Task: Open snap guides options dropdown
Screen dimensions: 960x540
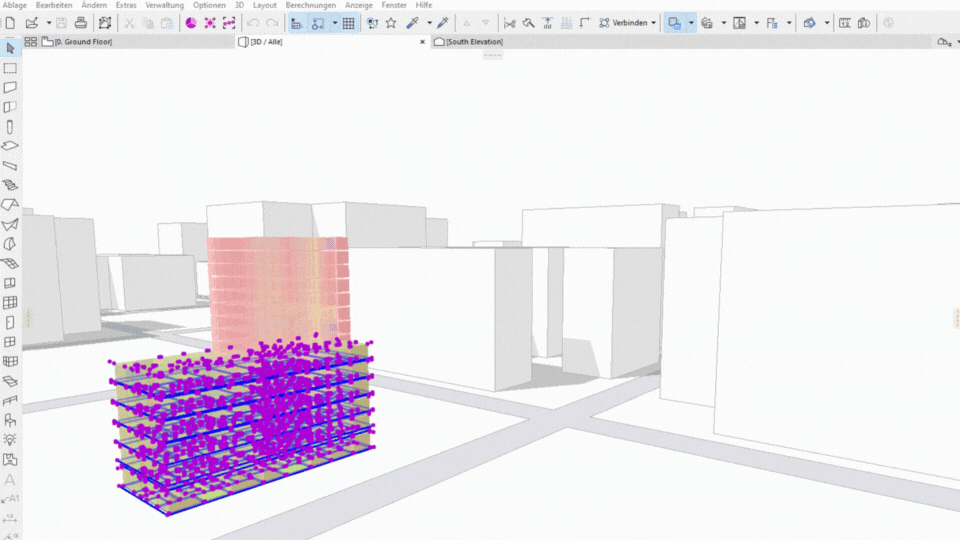Action: pos(335,23)
